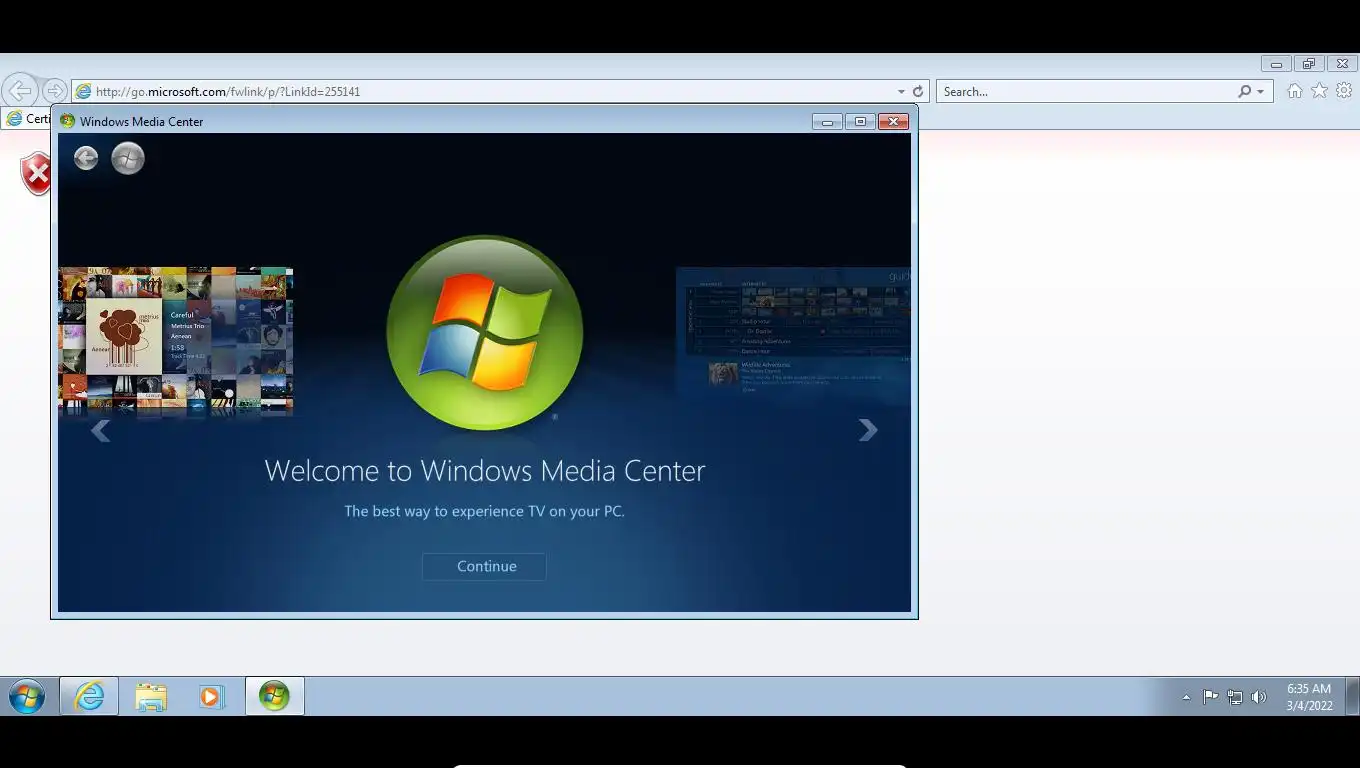Viewport: 1360px width, 768px height.
Task: Select the Certificate error browser tab
Action: pos(27,118)
